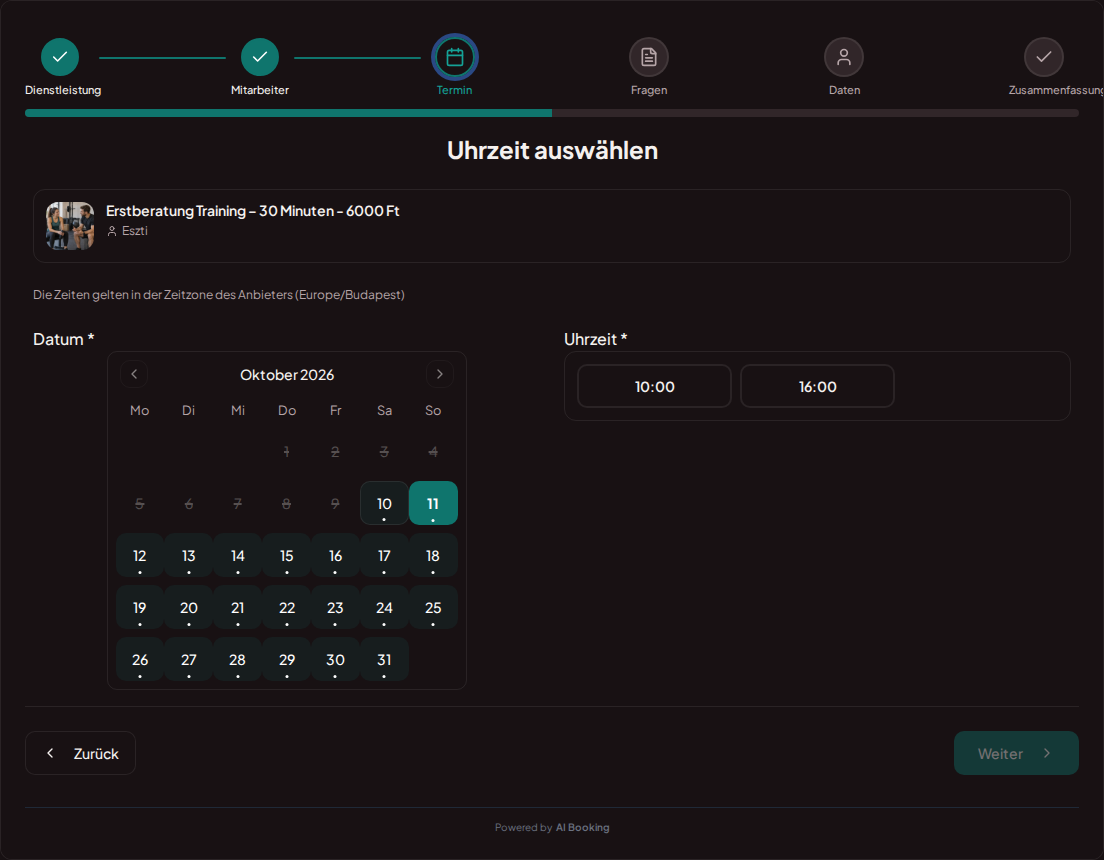Select October 23 in the calendar
The image size is (1104, 860).
click(x=335, y=607)
